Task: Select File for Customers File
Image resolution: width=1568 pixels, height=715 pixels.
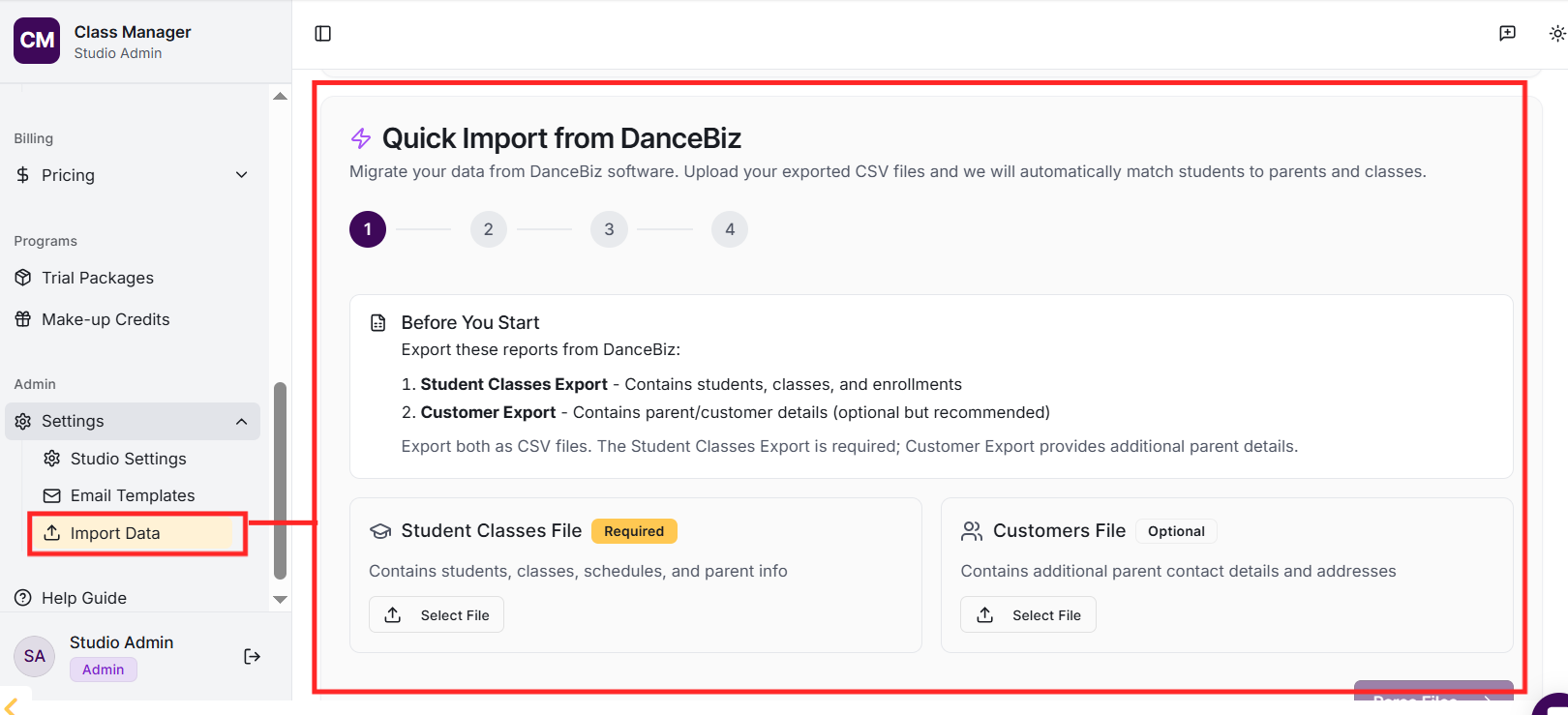Action: click(x=1028, y=615)
